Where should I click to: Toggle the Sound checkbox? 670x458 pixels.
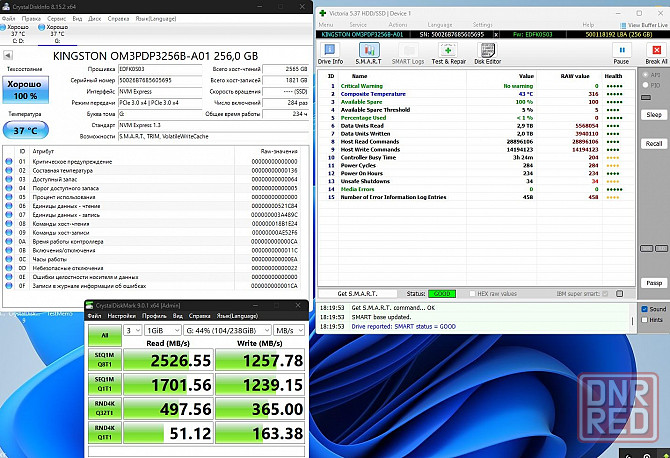coord(644,310)
